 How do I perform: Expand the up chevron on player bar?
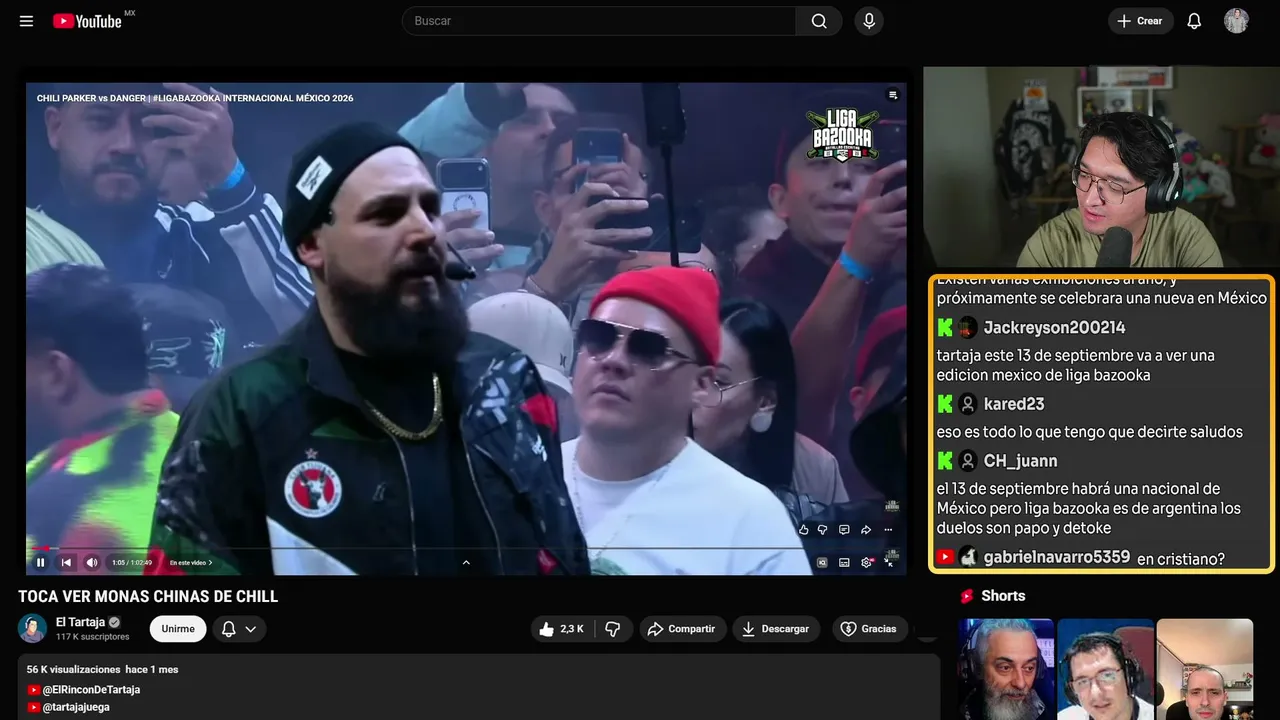point(466,562)
